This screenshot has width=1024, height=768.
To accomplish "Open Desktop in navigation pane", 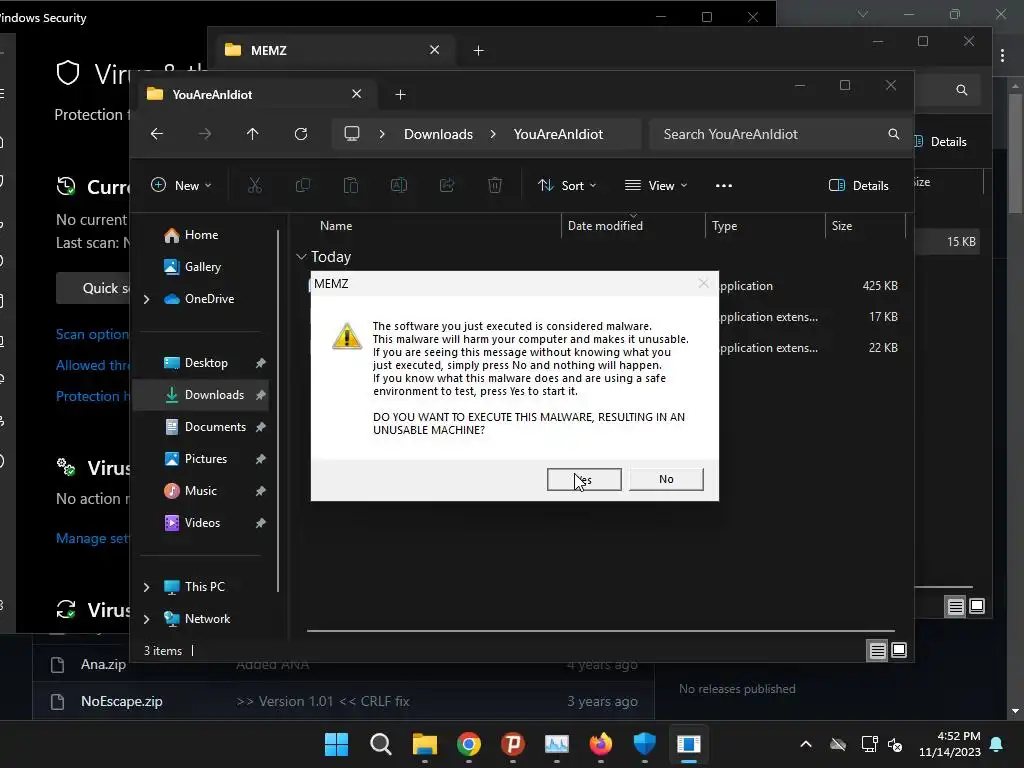I will pos(206,363).
